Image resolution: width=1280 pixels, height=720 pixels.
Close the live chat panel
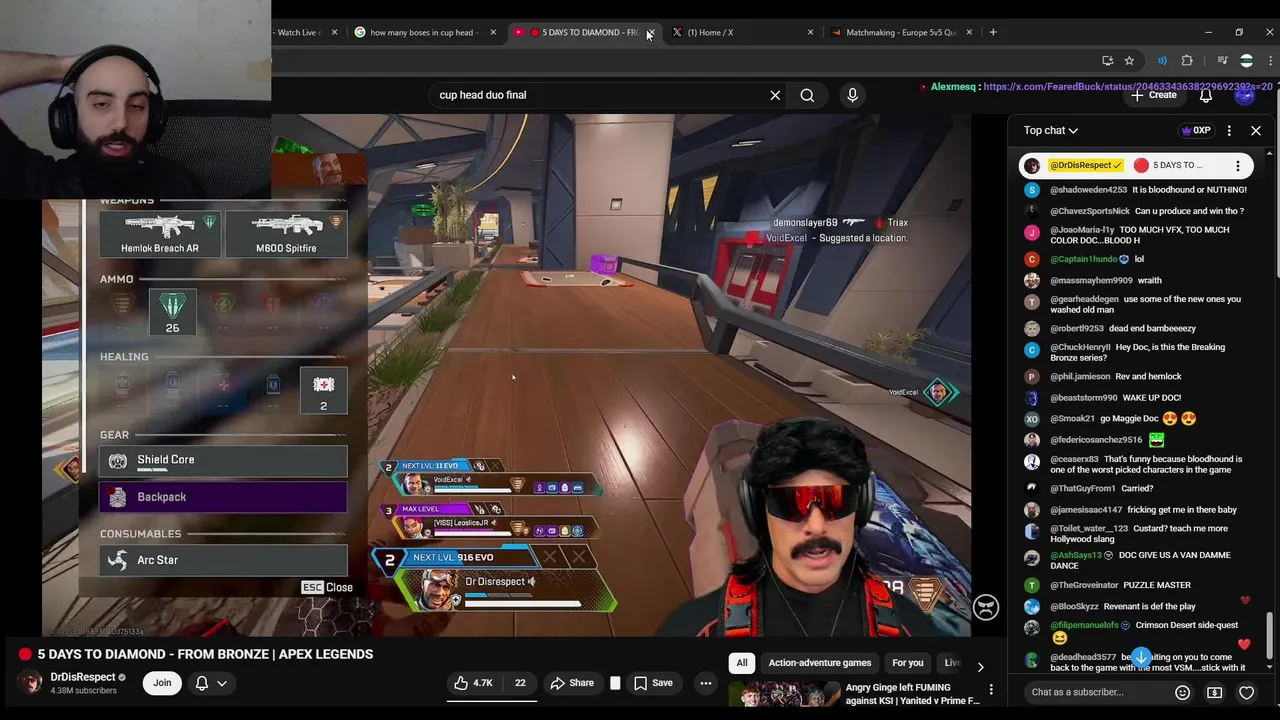(1256, 130)
